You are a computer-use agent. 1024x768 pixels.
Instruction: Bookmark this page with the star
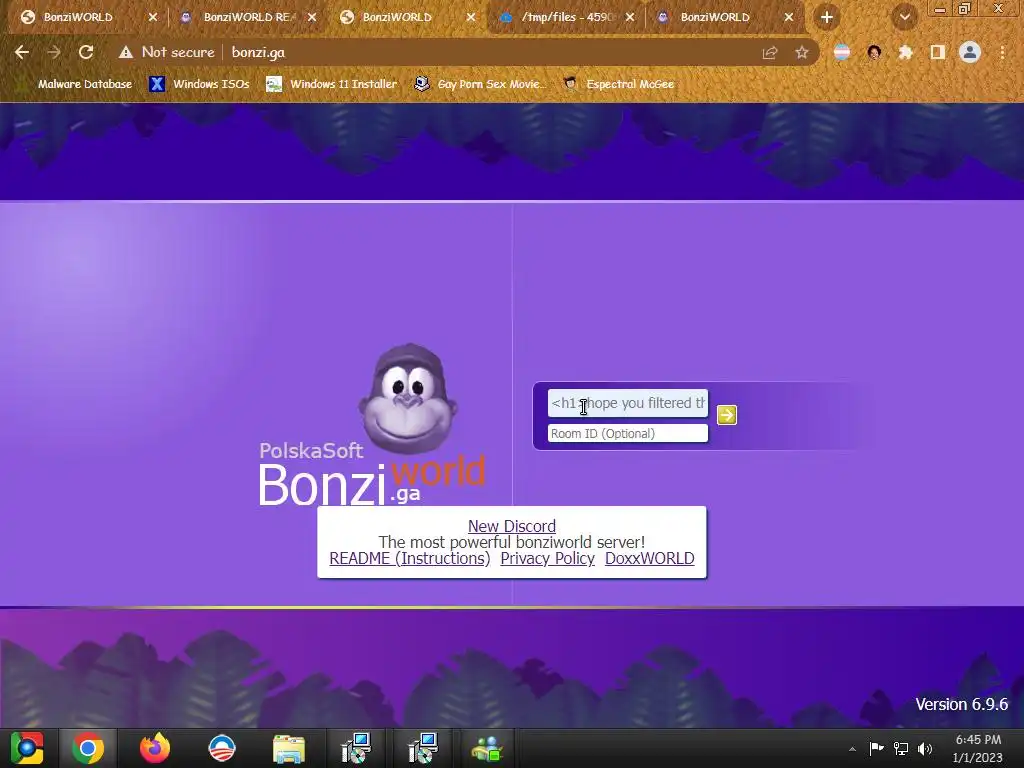(x=801, y=53)
